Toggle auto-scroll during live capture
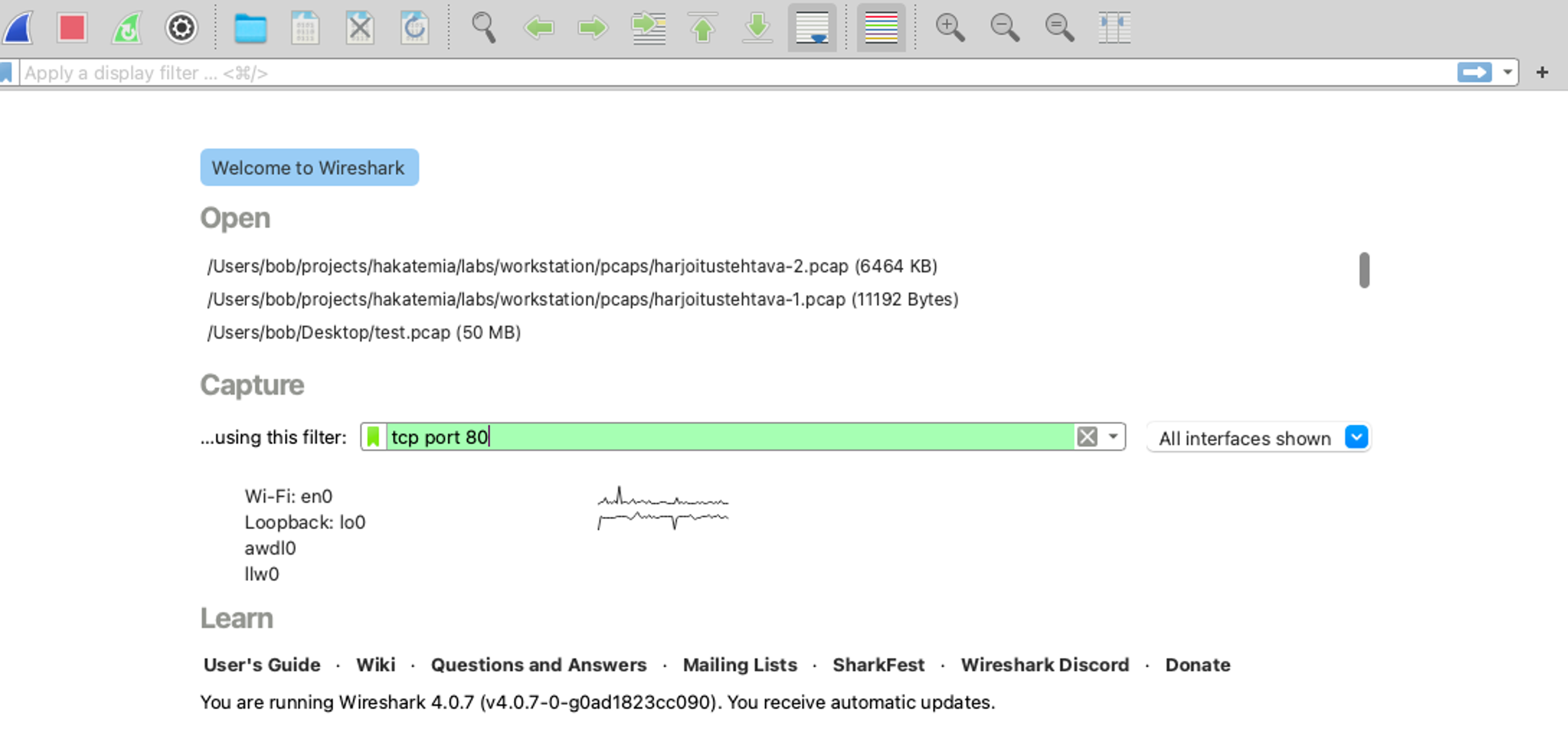 click(812, 27)
